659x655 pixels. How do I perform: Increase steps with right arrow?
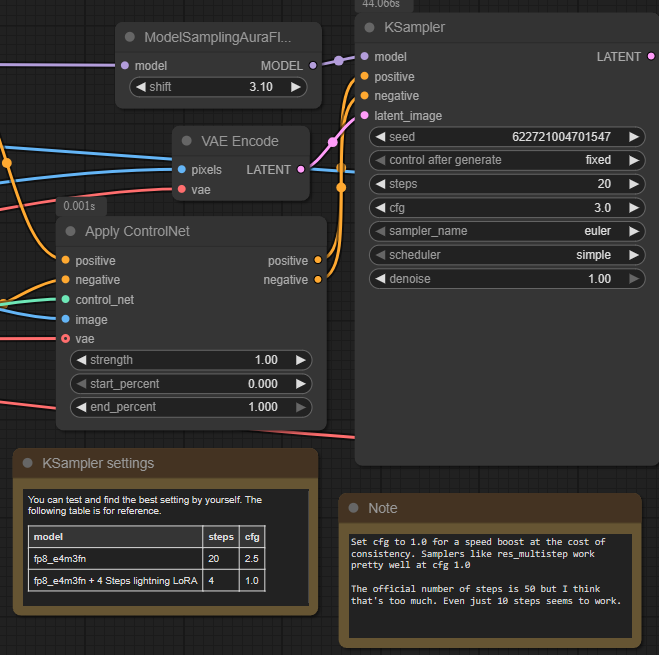point(634,184)
